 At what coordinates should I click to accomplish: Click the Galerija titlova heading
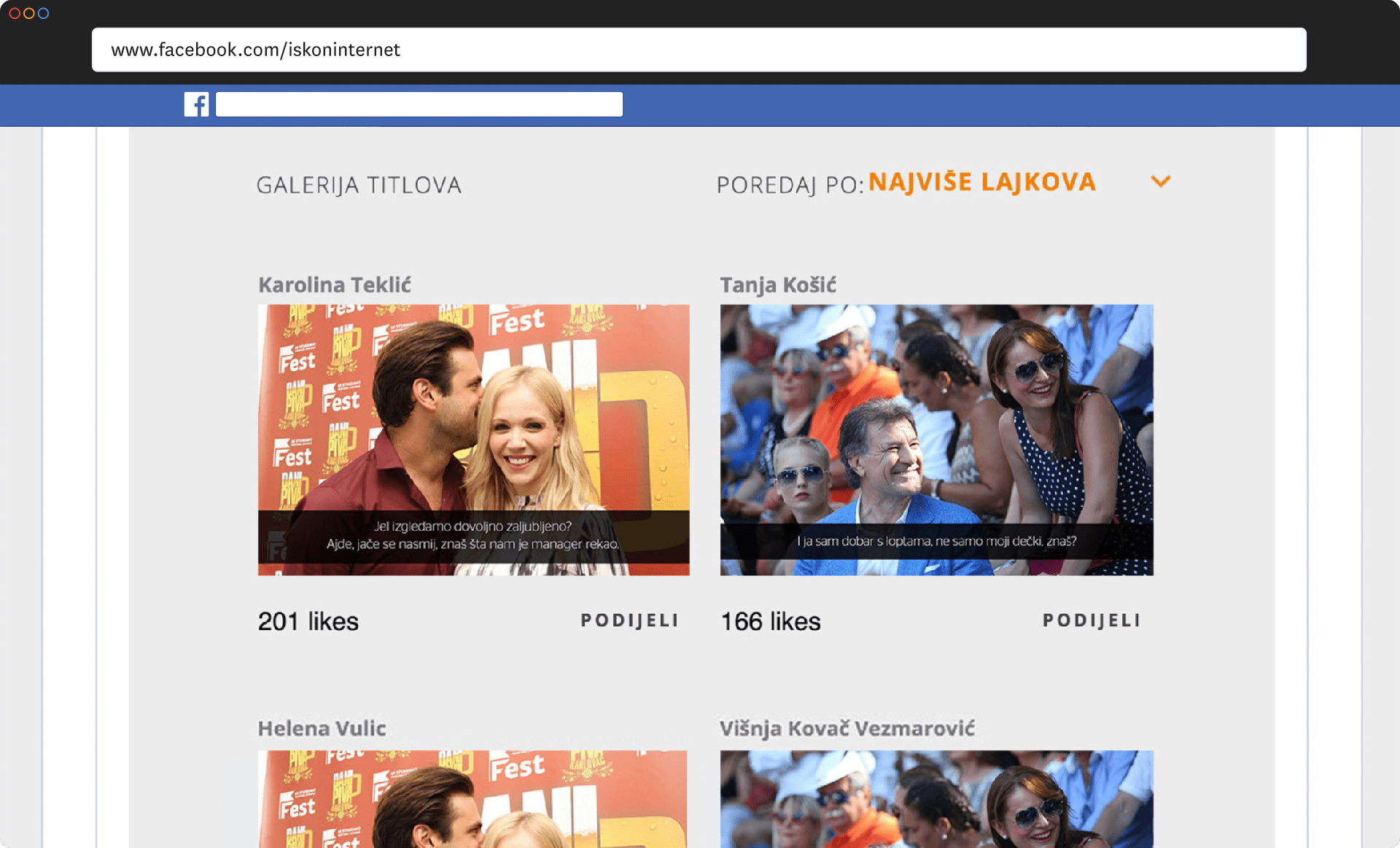click(x=359, y=185)
